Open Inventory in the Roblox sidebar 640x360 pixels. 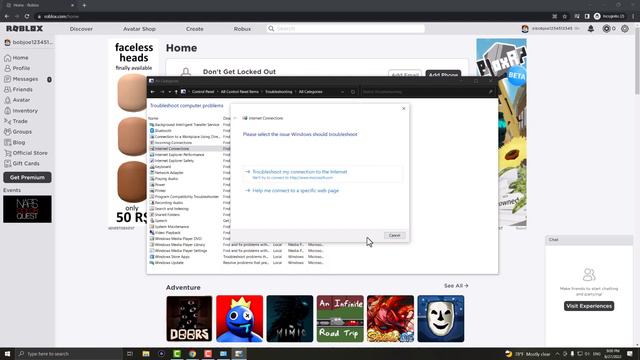point(21,111)
